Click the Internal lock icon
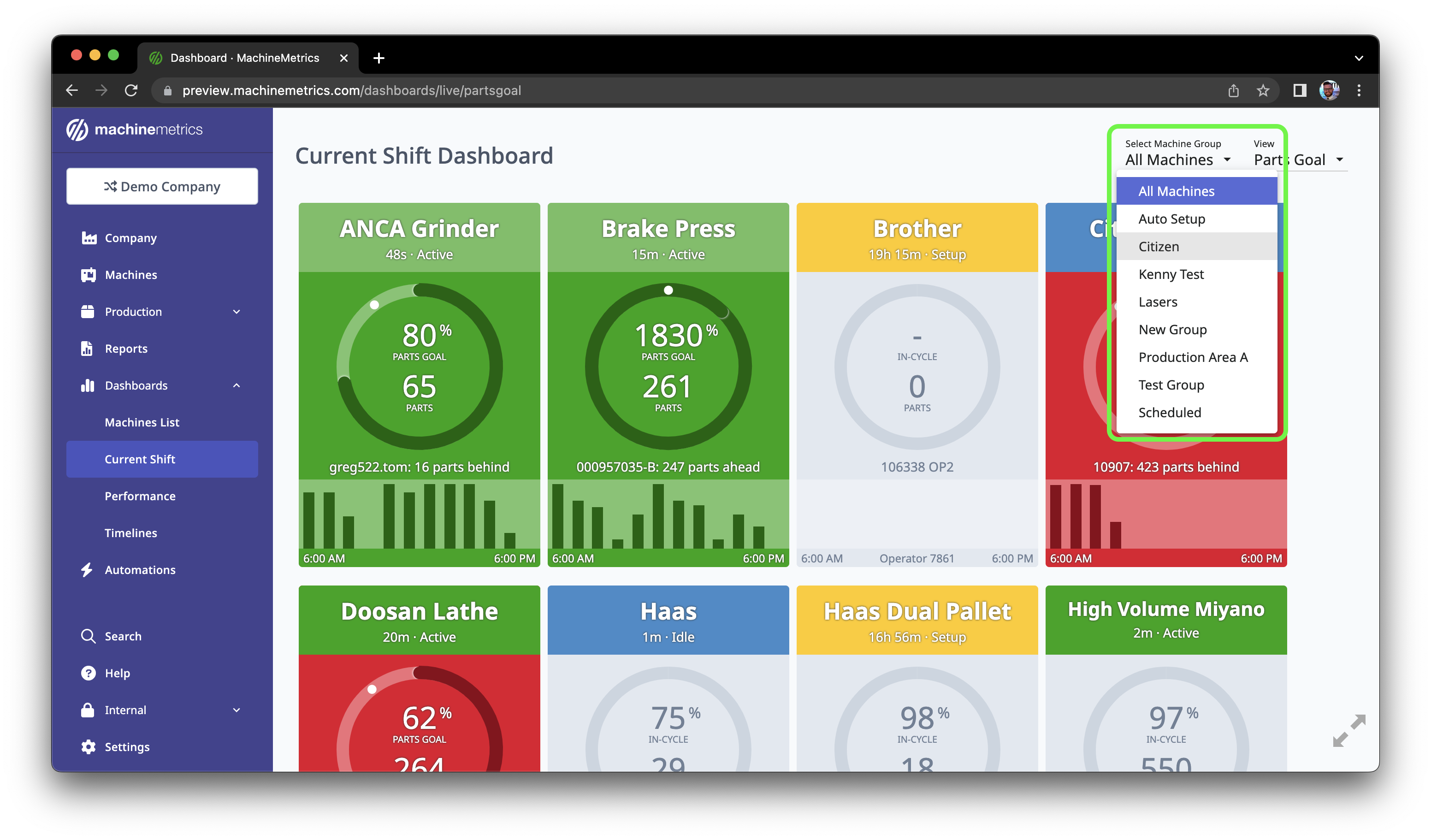Viewport: 1431px width, 840px height. [x=88, y=710]
